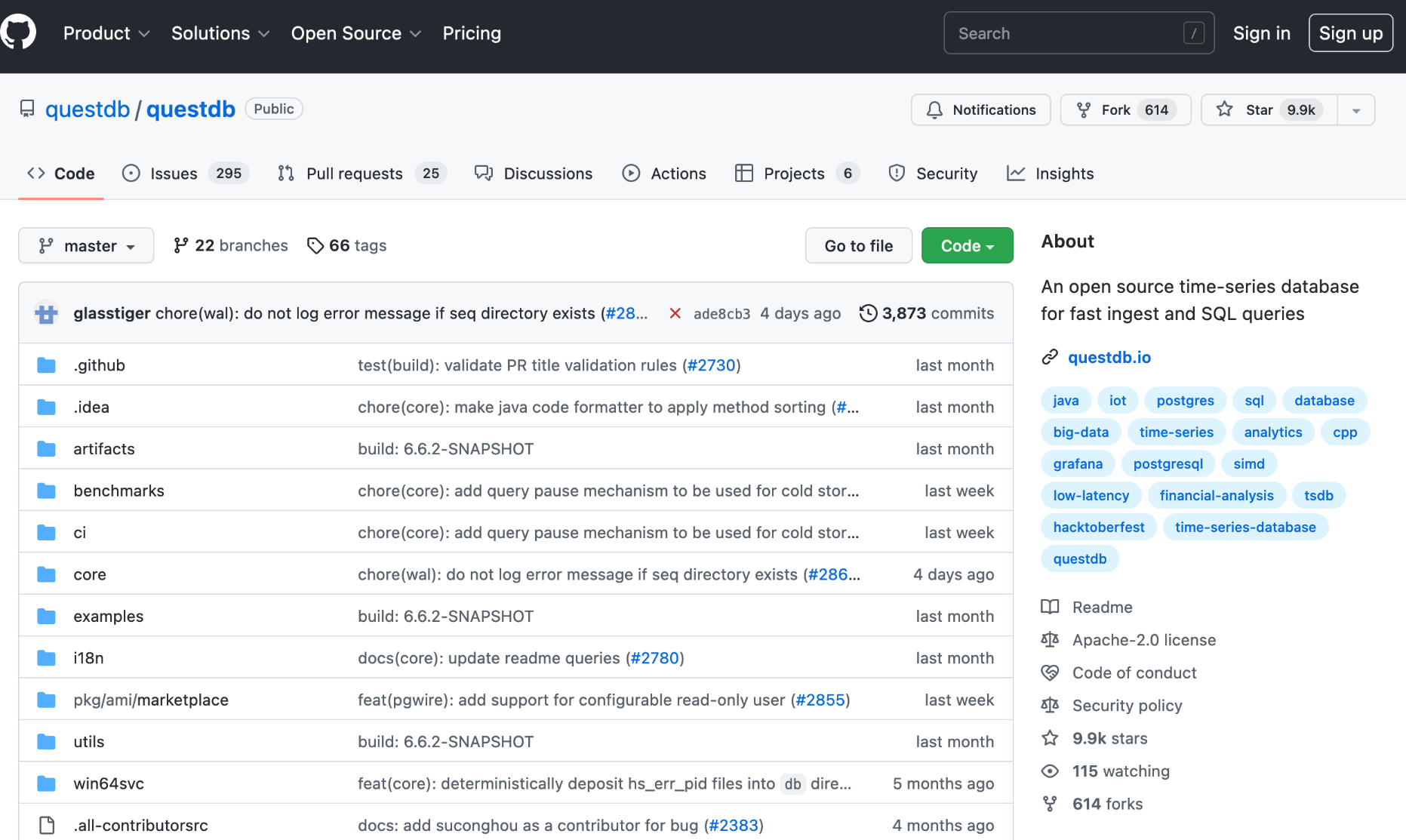This screenshot has width=1406, height=840.
Task: Click the file icon for .all-contributorsrc
Action: (x=47, y=826)
